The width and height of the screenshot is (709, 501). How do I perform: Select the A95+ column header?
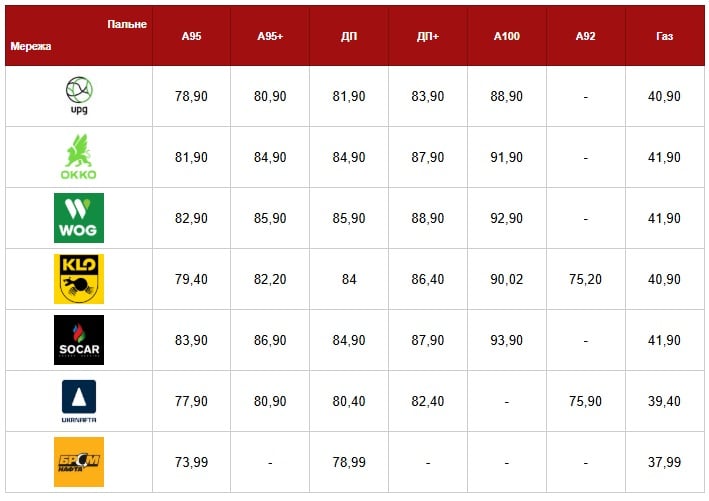pyautogui.click(x=270, y=36)
